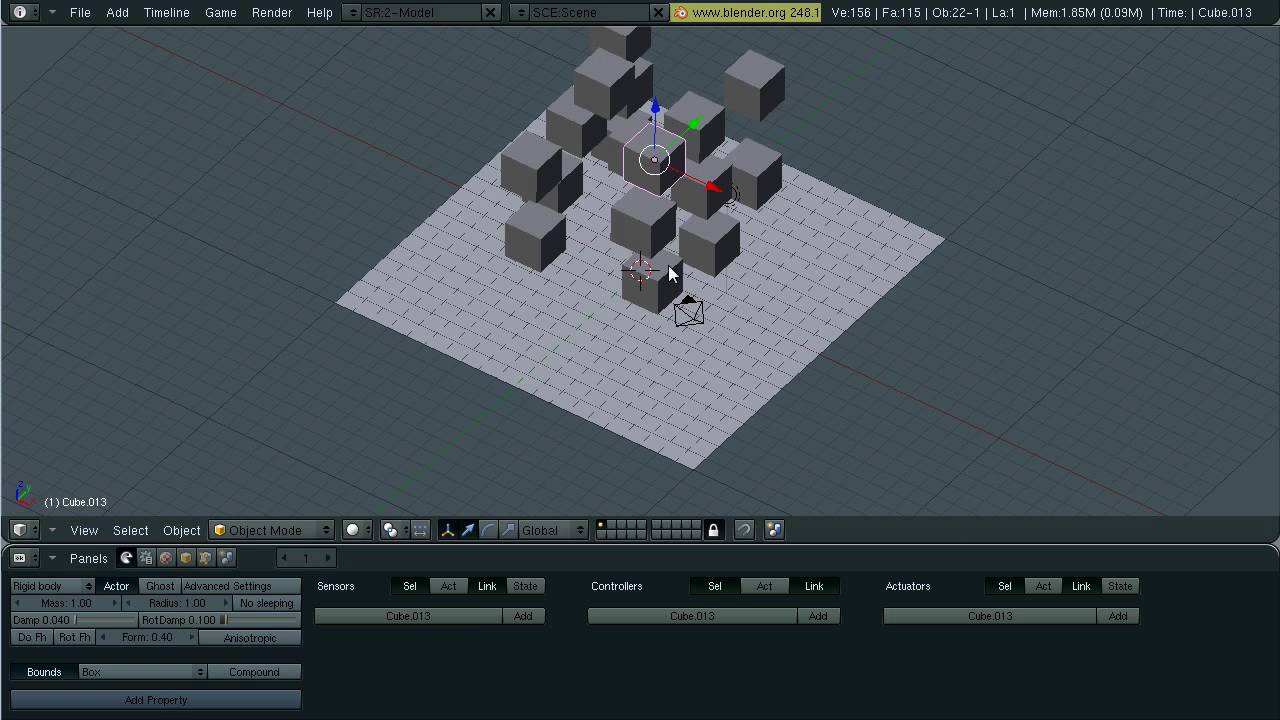Open the SCE:Scene selector arrows
The width and height of the screenshot is (1280, 720).
(x=519, y=13)
